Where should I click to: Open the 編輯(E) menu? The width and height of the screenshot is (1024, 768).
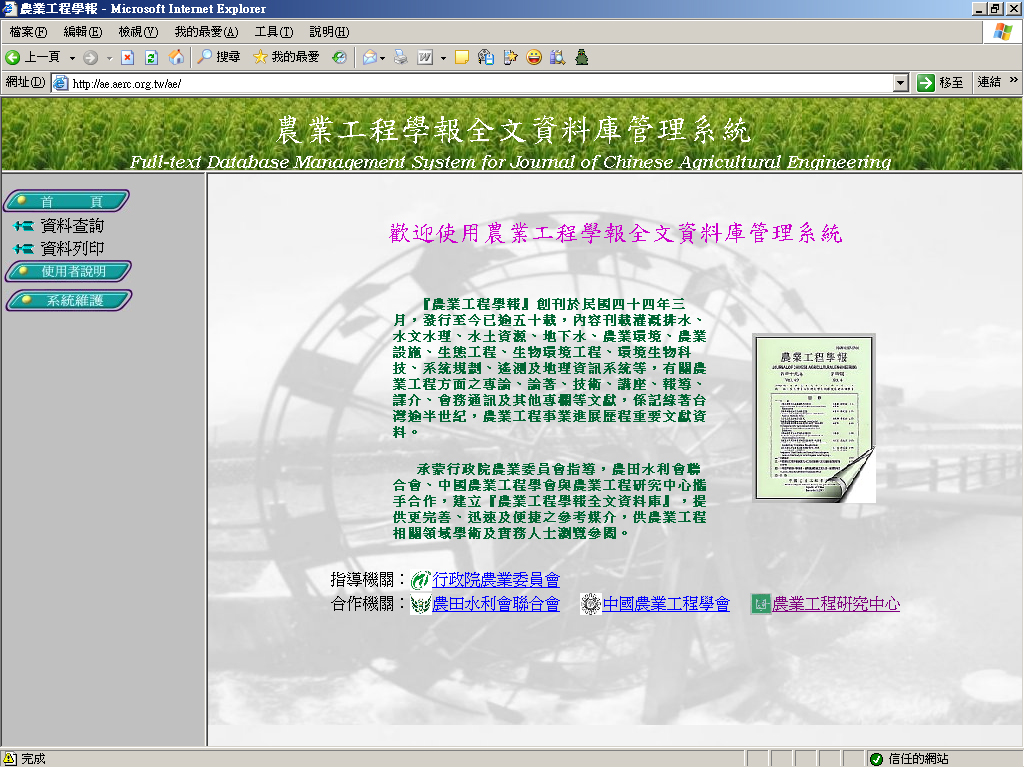[83, 31]
